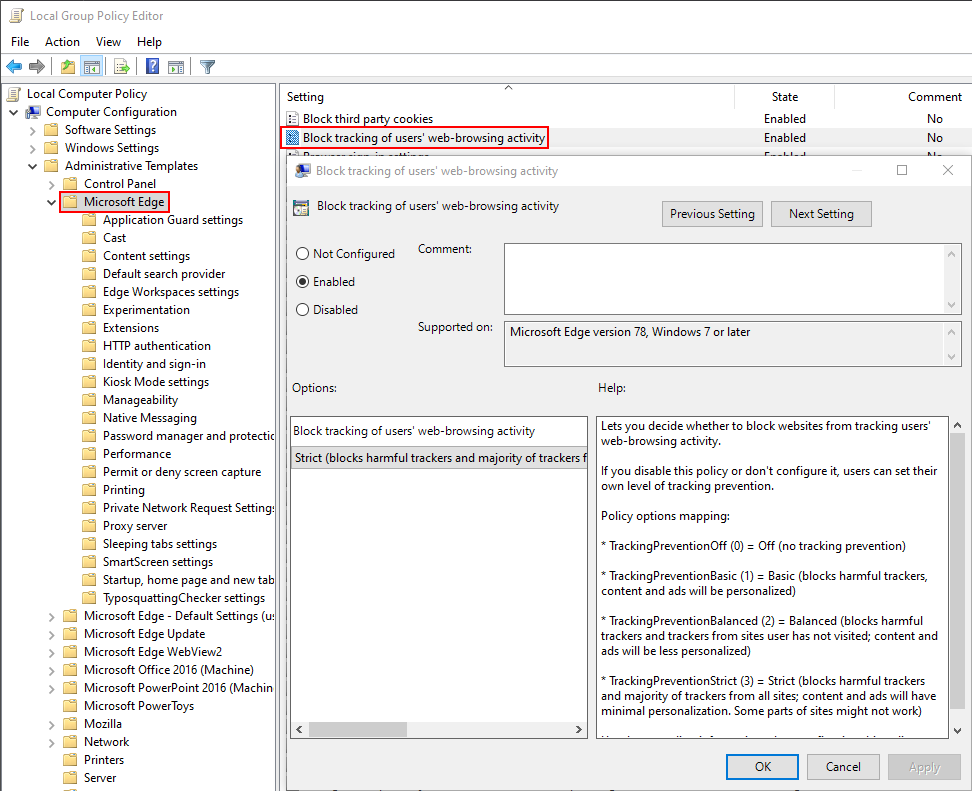Select the Microsoft Edge tree folder

[x=124, y=201]
